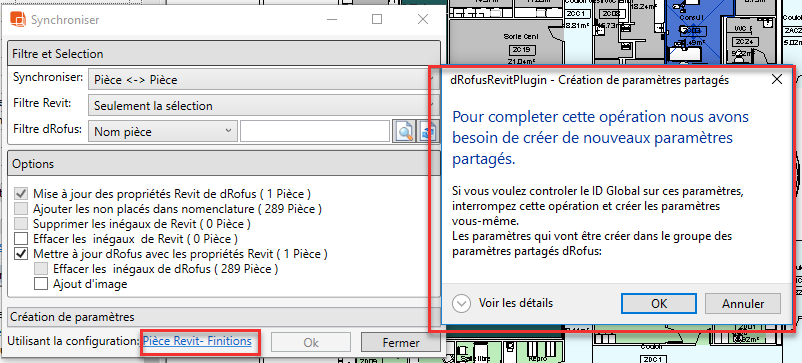802x363 pixels.
Task: Close the dRofusRevitPlugin shared parameters dialog
Action: 776,79
